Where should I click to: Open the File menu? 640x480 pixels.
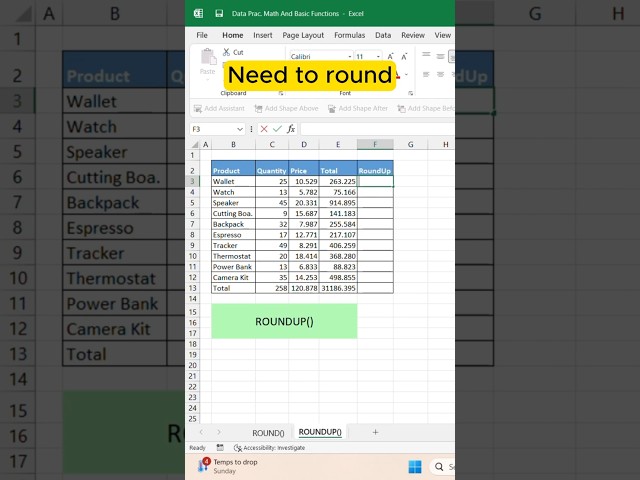[202, 35]
